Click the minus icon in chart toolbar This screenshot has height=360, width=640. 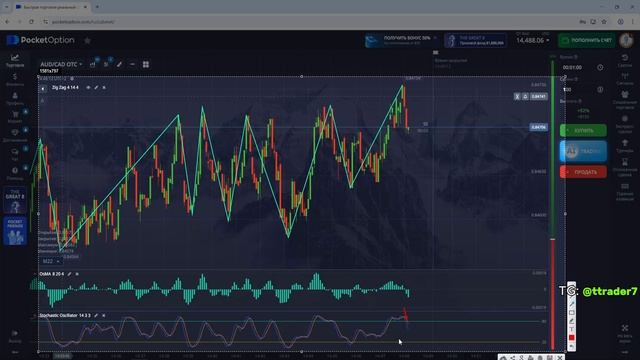(x=132, y=64)
